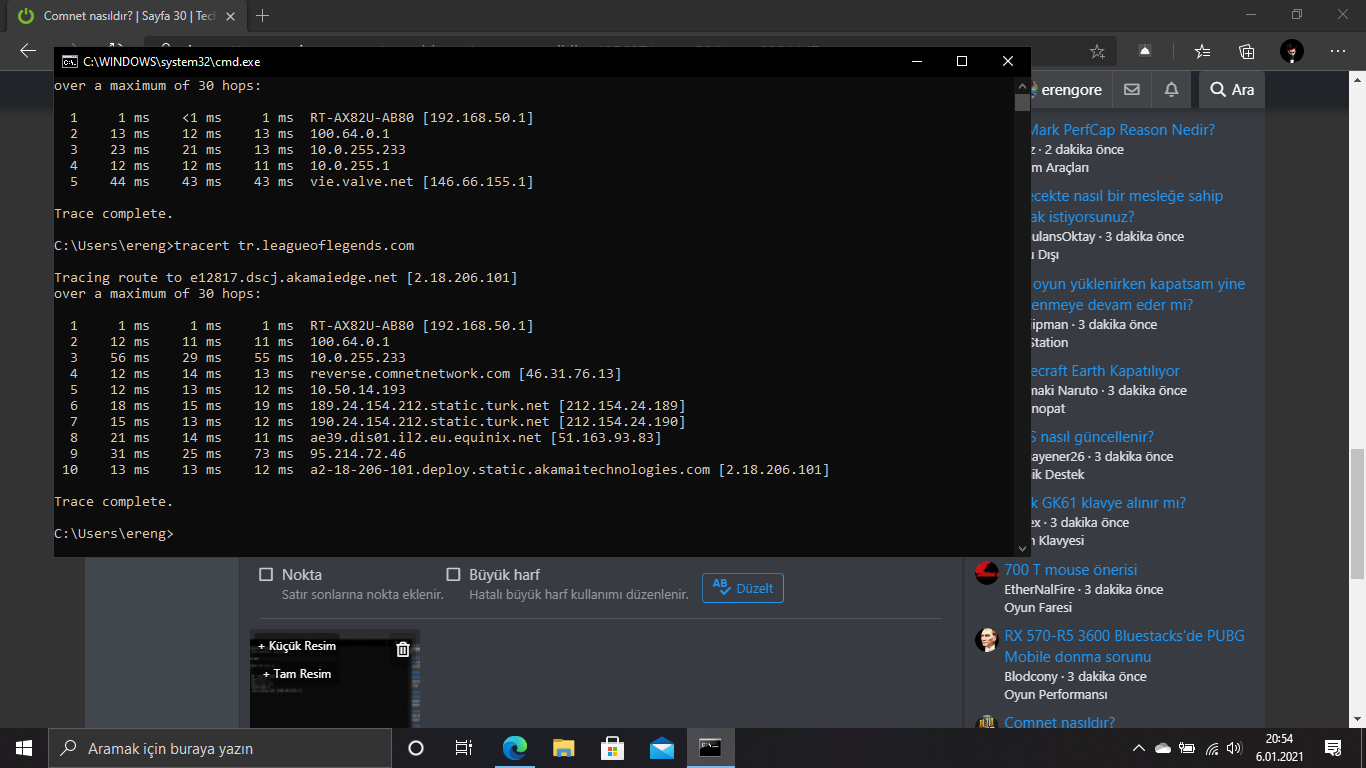Open the OneDrive cloud tray icon
Viewport: 1366px width, 768px height.
(x=1162, y=748)
